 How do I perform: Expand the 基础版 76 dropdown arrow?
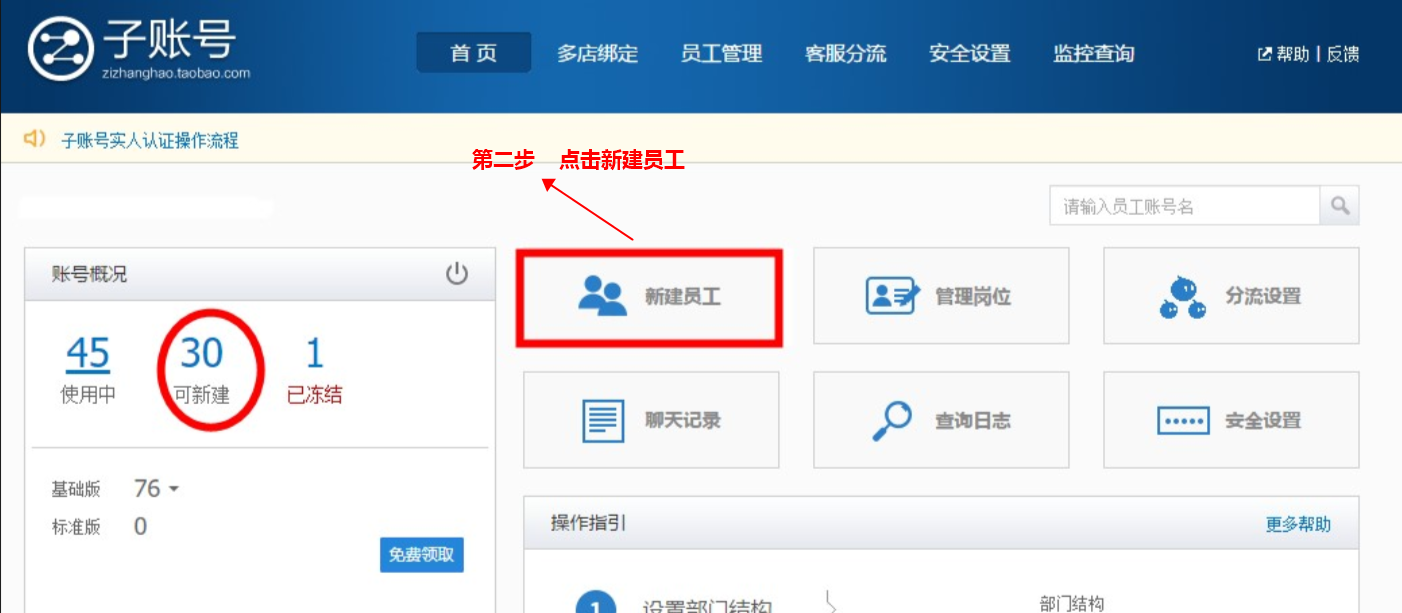click(x=173, y=489)
